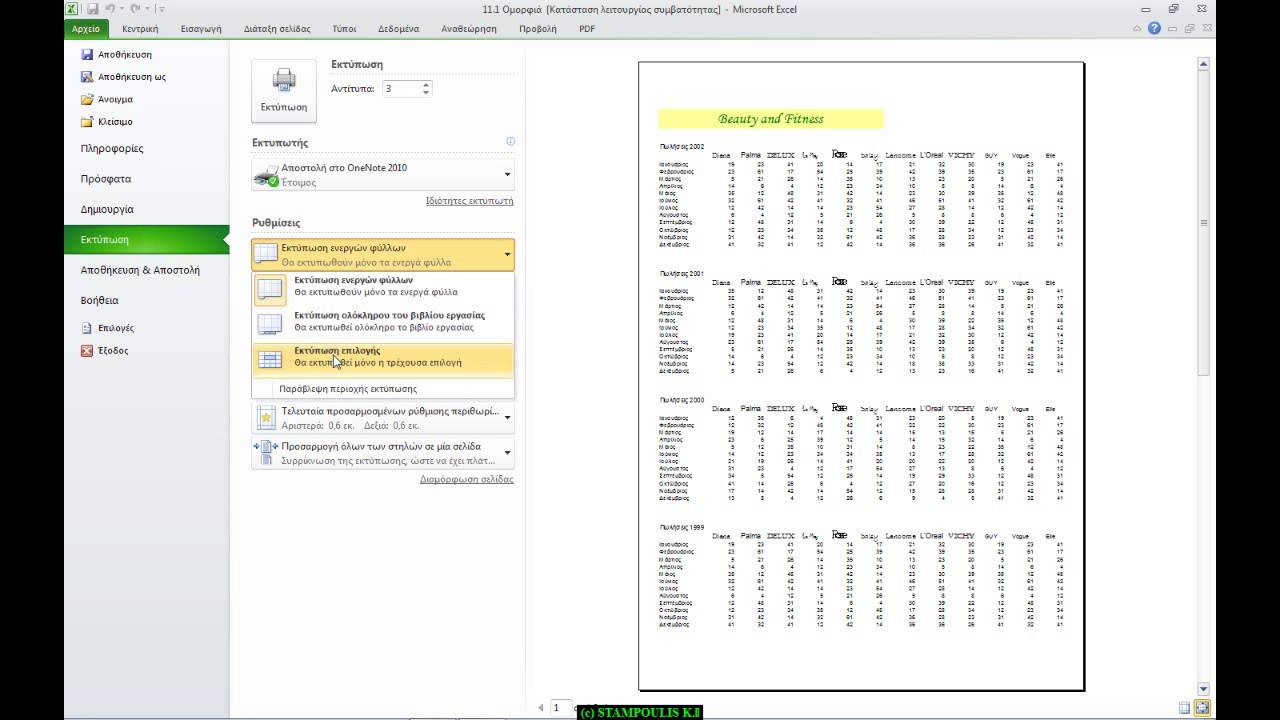The image size is (1280, 720).
Task: Switch to the PDF ribbon tab
Action: 587,29
